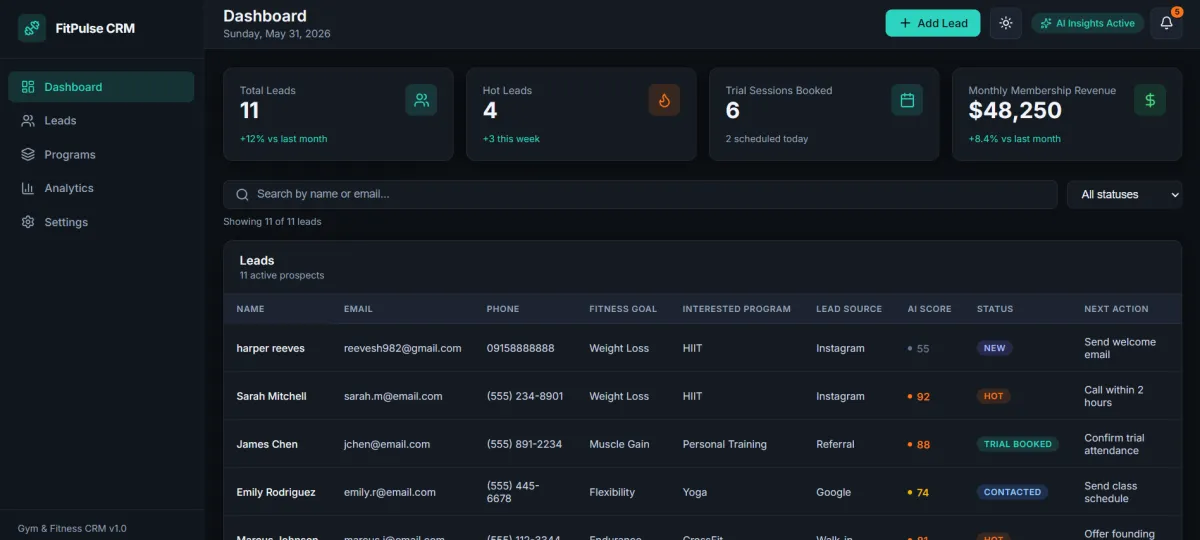Click the Leads people icon in sidebar

(28, 121)
